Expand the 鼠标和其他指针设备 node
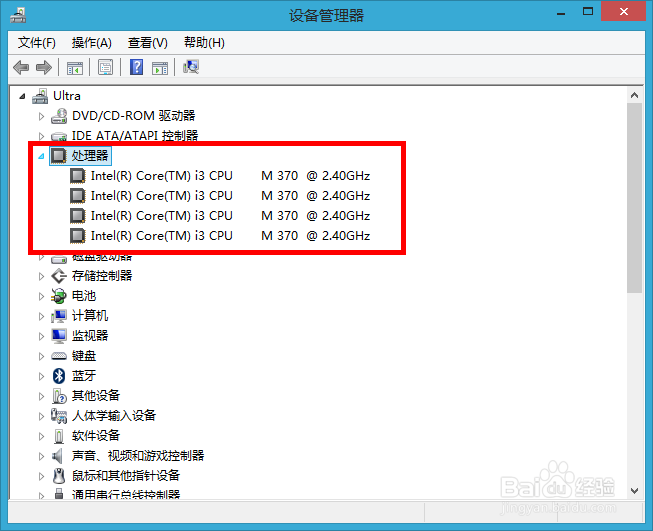The height and width of the screenshot is (531, 653). [x=41, y=476]
